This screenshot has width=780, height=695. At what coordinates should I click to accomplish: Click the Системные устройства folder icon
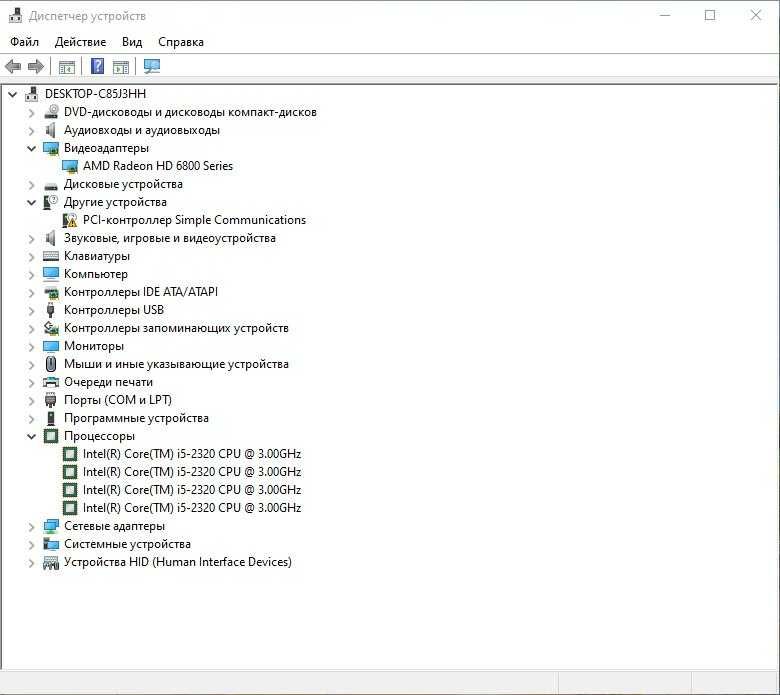click(x=51, y=544)
